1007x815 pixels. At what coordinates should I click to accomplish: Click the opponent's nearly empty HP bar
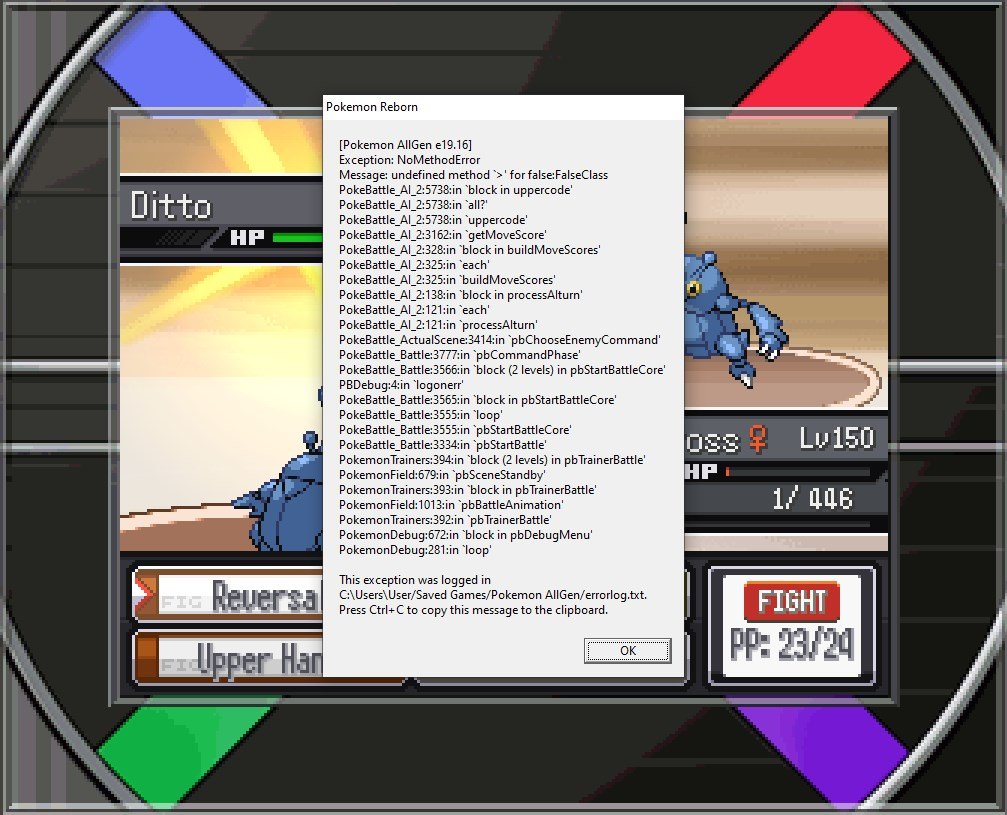coord(797,471)
